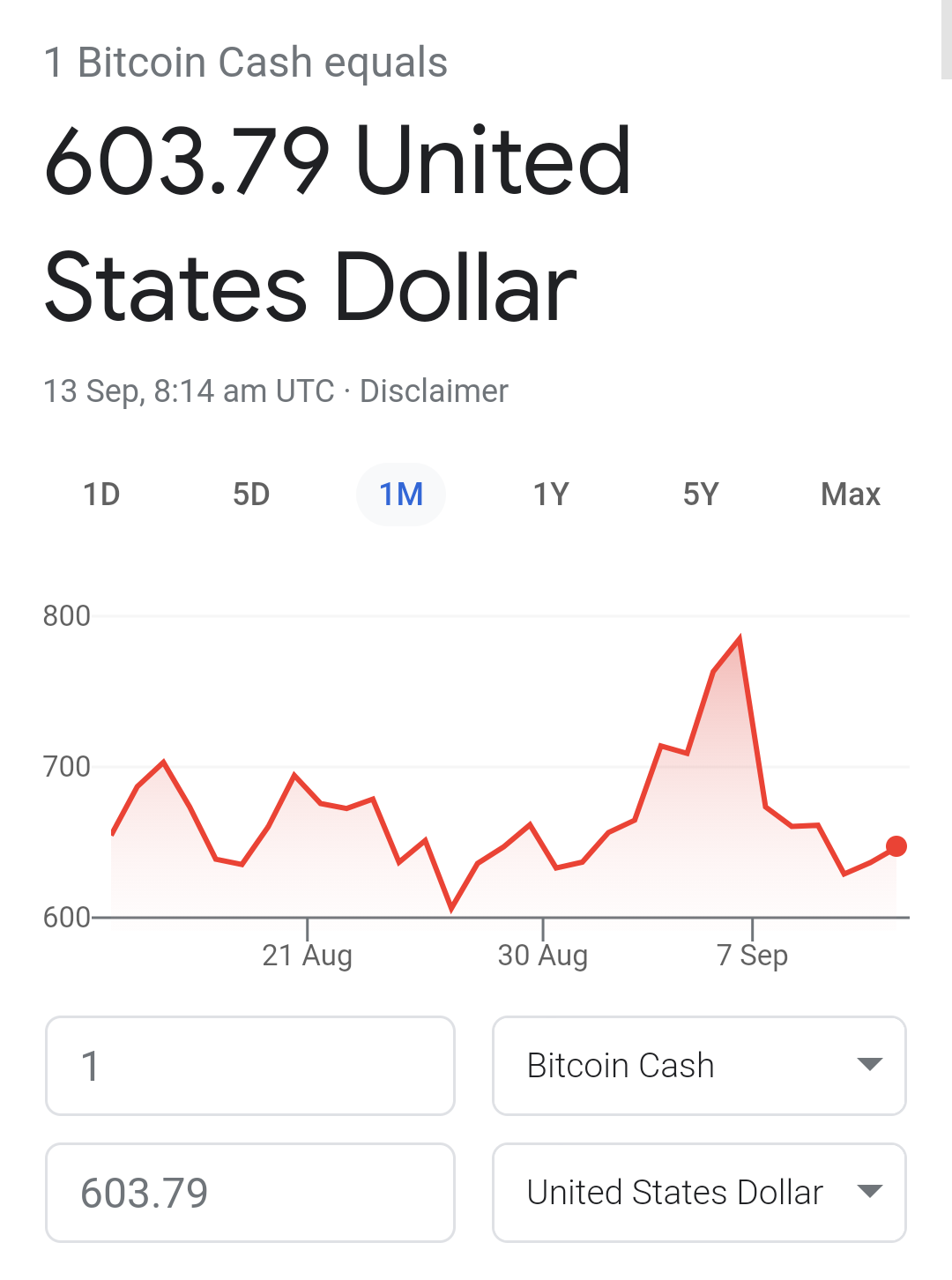Click the chart's lowest dip point
This screenshot has height=1280, width=952.
(451, 908)
